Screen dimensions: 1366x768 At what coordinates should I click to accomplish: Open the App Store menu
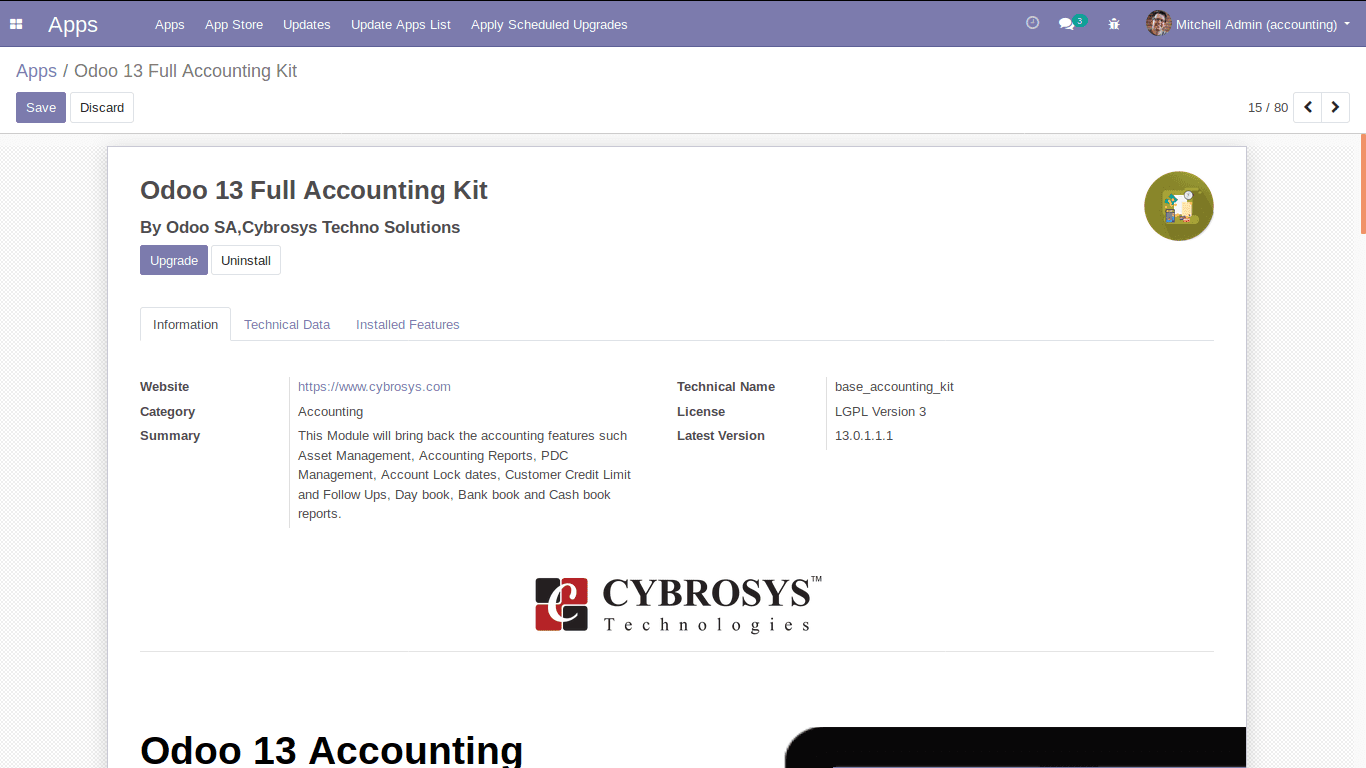coord(234,25)
